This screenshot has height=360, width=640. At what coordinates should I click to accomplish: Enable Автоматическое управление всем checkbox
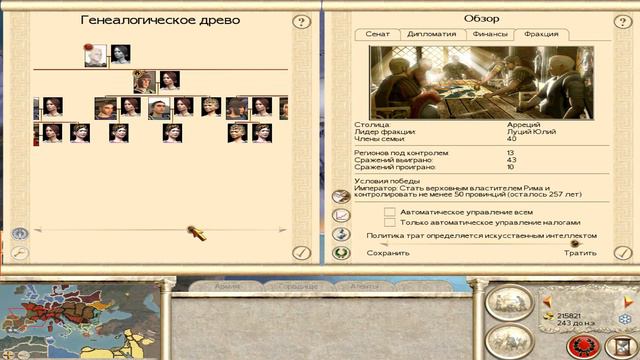(x=390, y=212)
